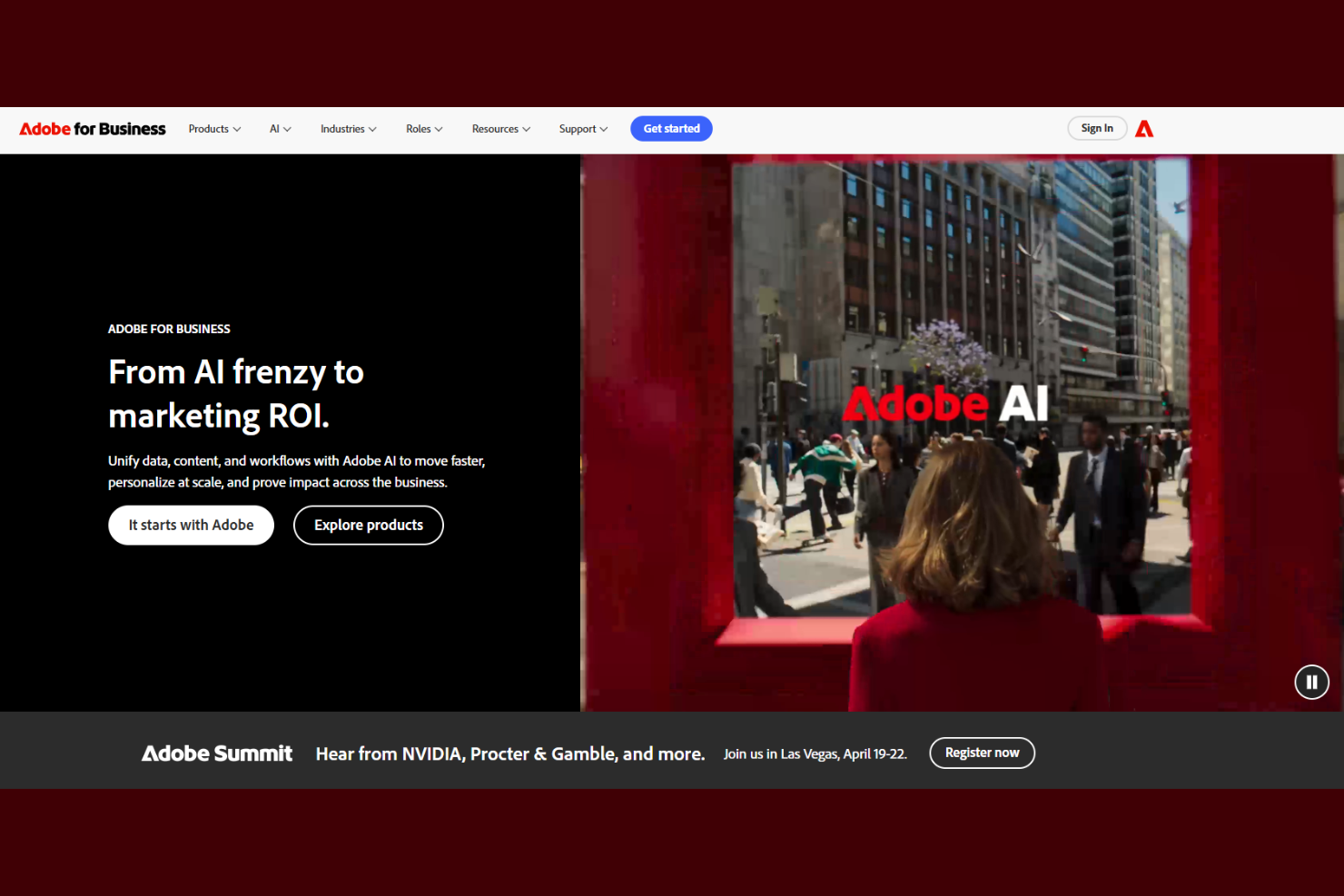Expand the Products menu
Viewport: 1344px width, 896px height.
(214, 129)
